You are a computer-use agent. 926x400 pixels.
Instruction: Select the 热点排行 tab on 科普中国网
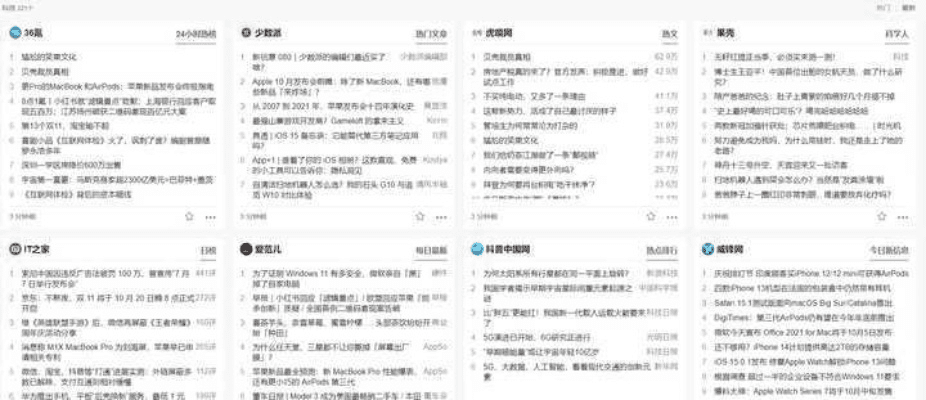662,251
